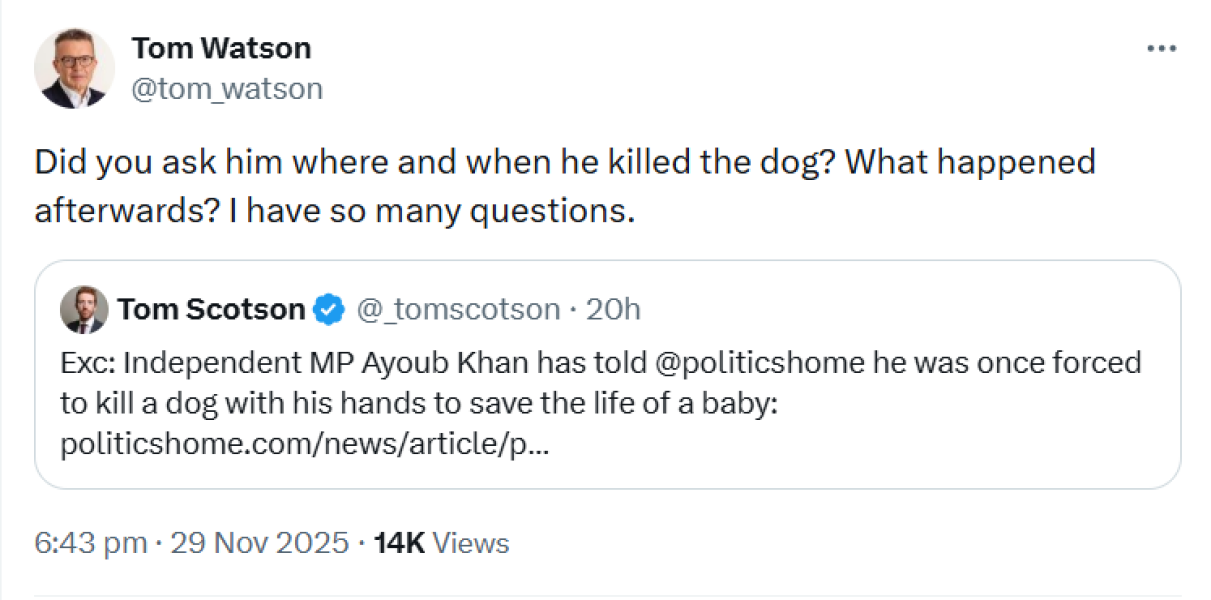
Task: Click the 6:43 pm time label
Action: (x=92, y=543)
